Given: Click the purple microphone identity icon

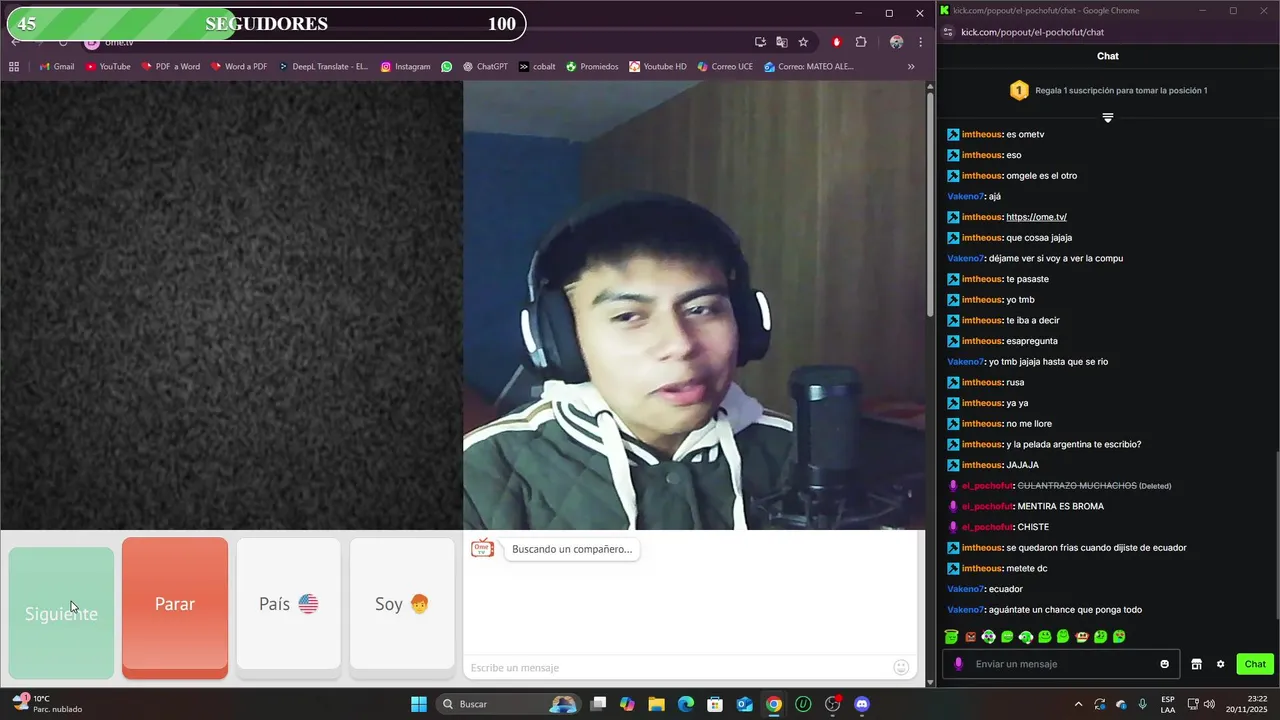Looking at the screenshot, I should [958, 664].
